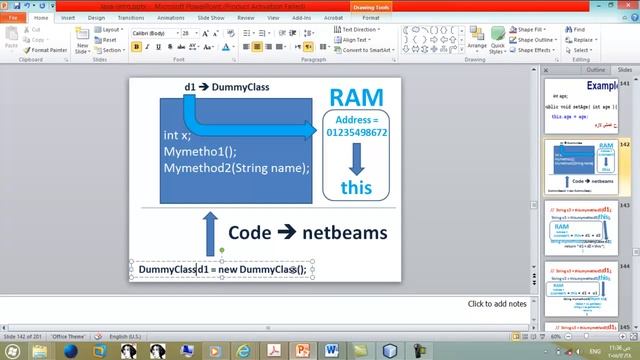Select the down arrow shape in gallery
The width and height of the screenshot is (640, 360).
tap(406, 49)
